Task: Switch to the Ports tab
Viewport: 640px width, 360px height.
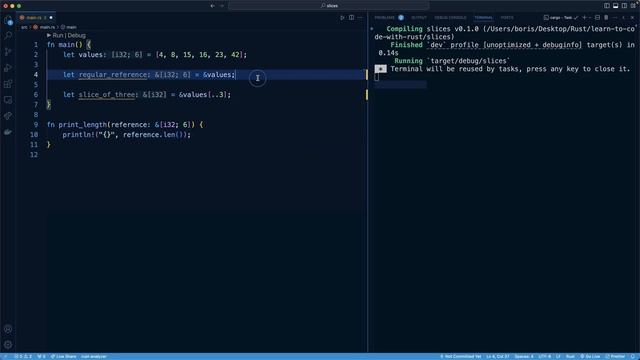Action: pyautogui.click(x=507, y=18)
